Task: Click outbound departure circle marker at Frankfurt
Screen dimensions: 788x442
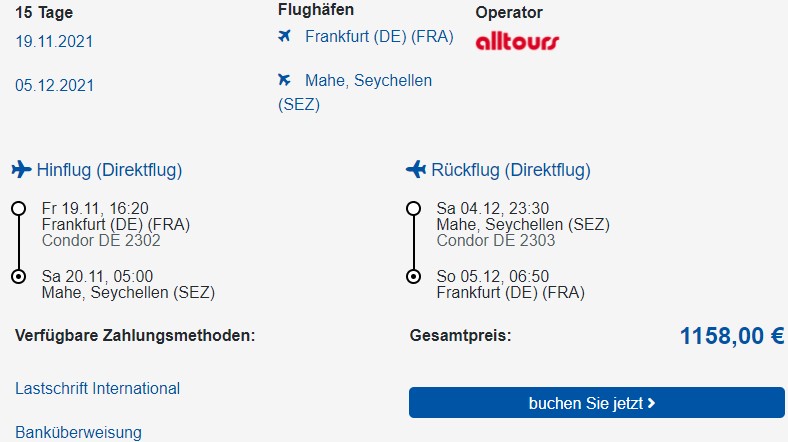Action: coord(19,208)
